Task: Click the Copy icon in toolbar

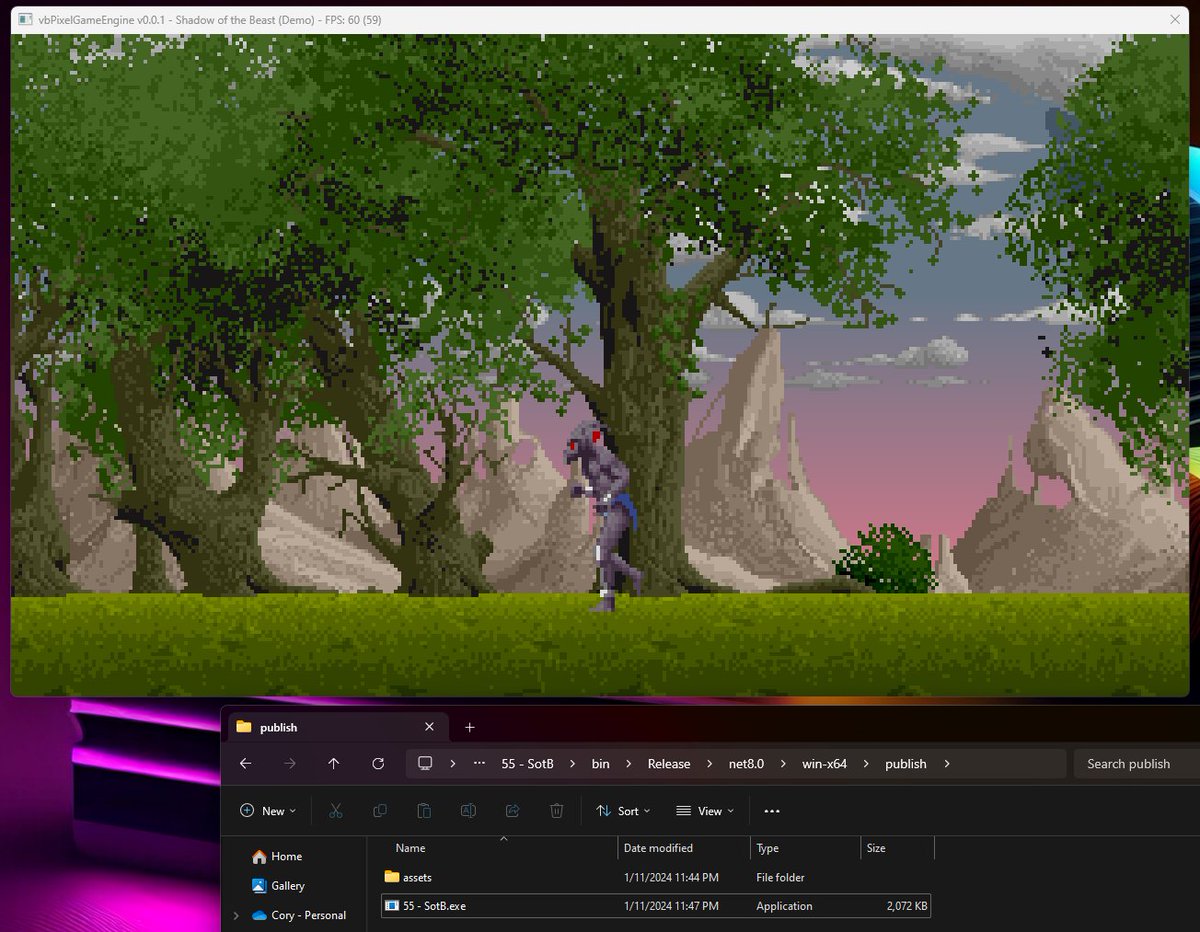Action: pos(380,811)
